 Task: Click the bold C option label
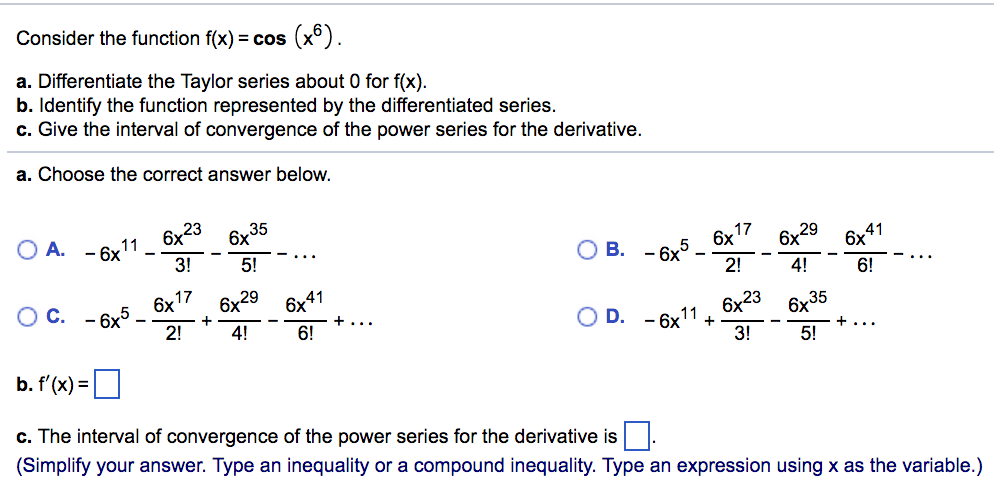[x=55, y=317]
